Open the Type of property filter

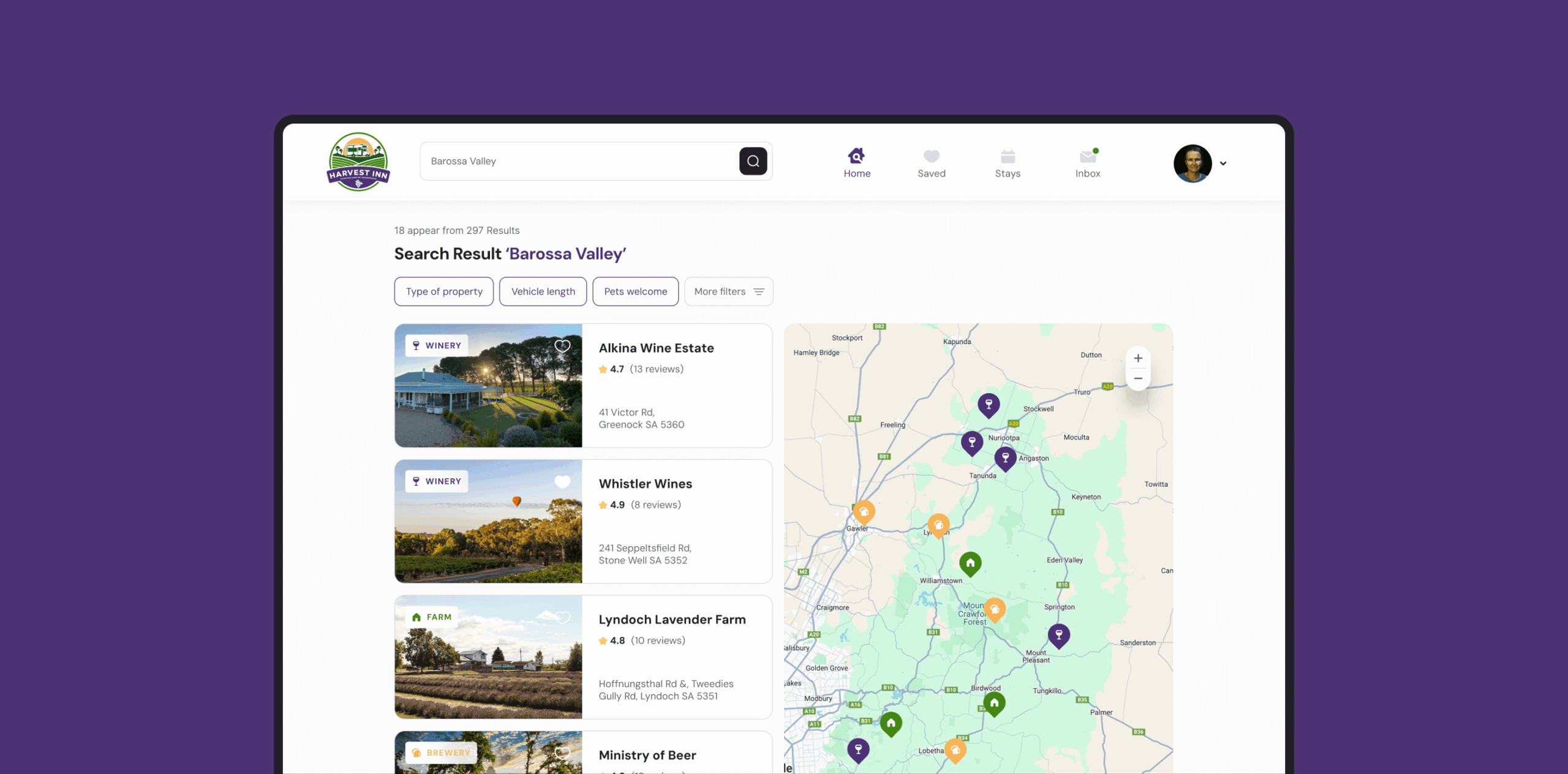pyautogui.click(x=444, y=291)
